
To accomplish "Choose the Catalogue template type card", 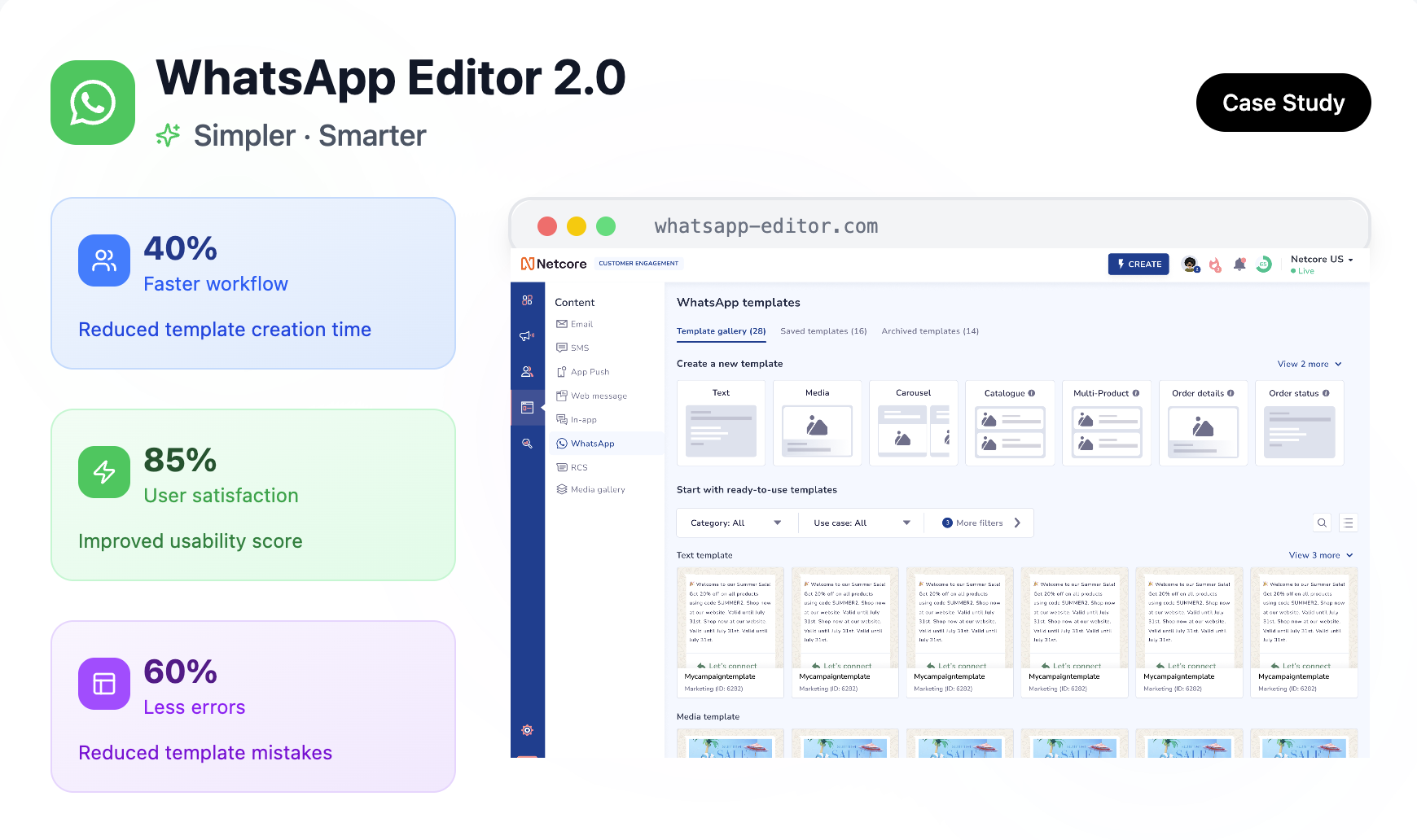I will pyautogui.click(x=1010, y=423).
